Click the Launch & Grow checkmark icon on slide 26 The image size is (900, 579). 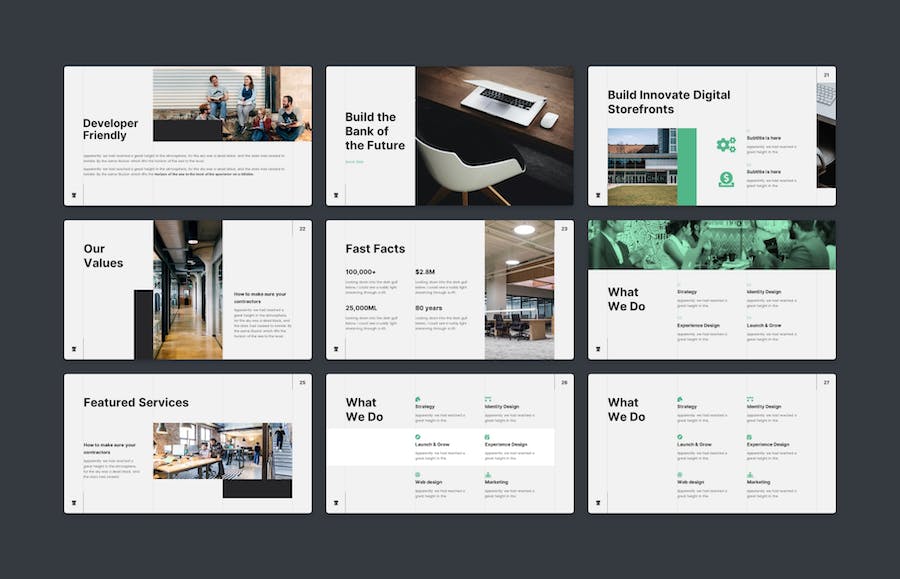pos(417,437)
